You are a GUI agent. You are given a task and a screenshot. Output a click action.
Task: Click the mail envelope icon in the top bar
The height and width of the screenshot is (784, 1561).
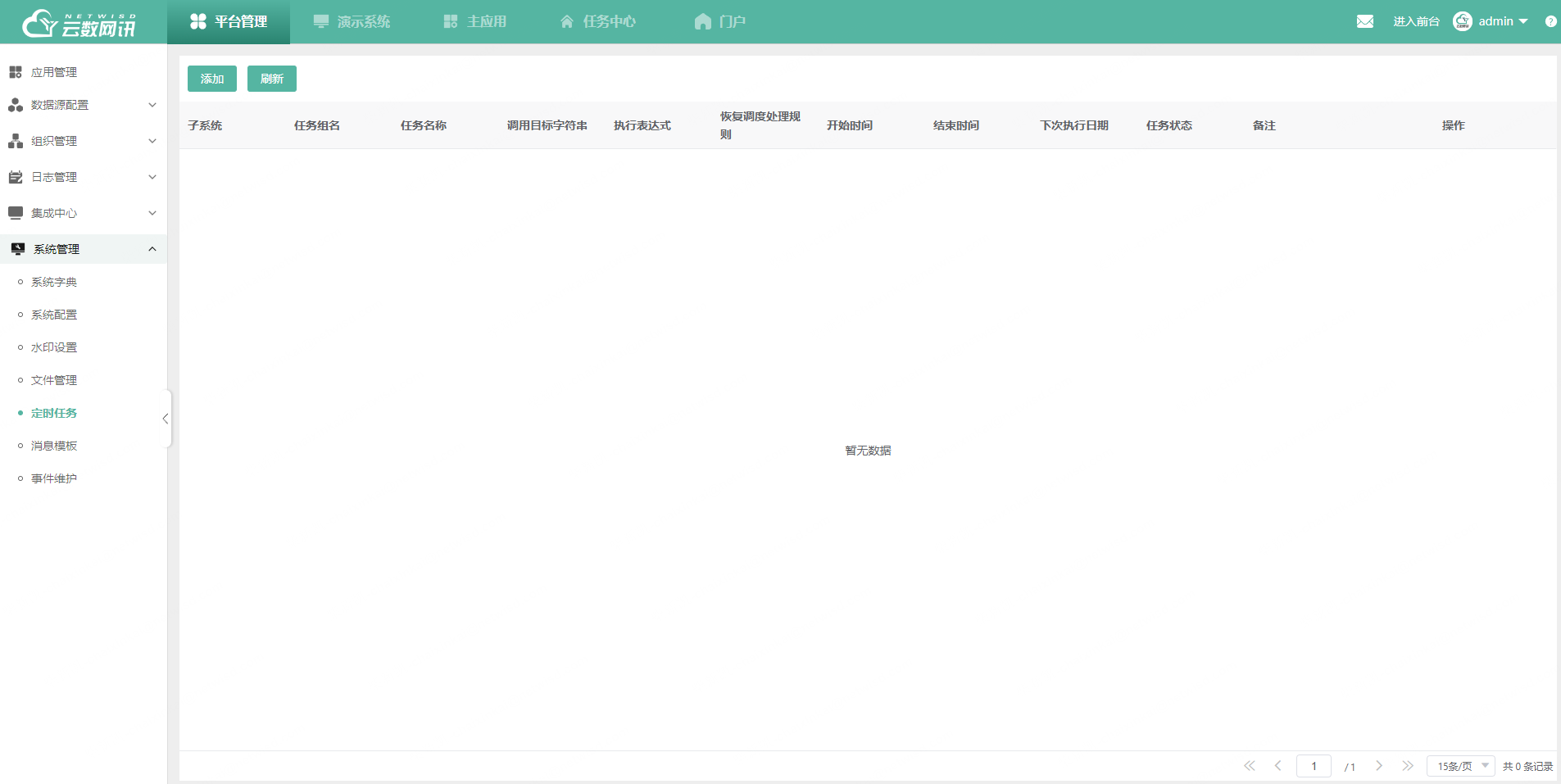[x=1364, y=21]
